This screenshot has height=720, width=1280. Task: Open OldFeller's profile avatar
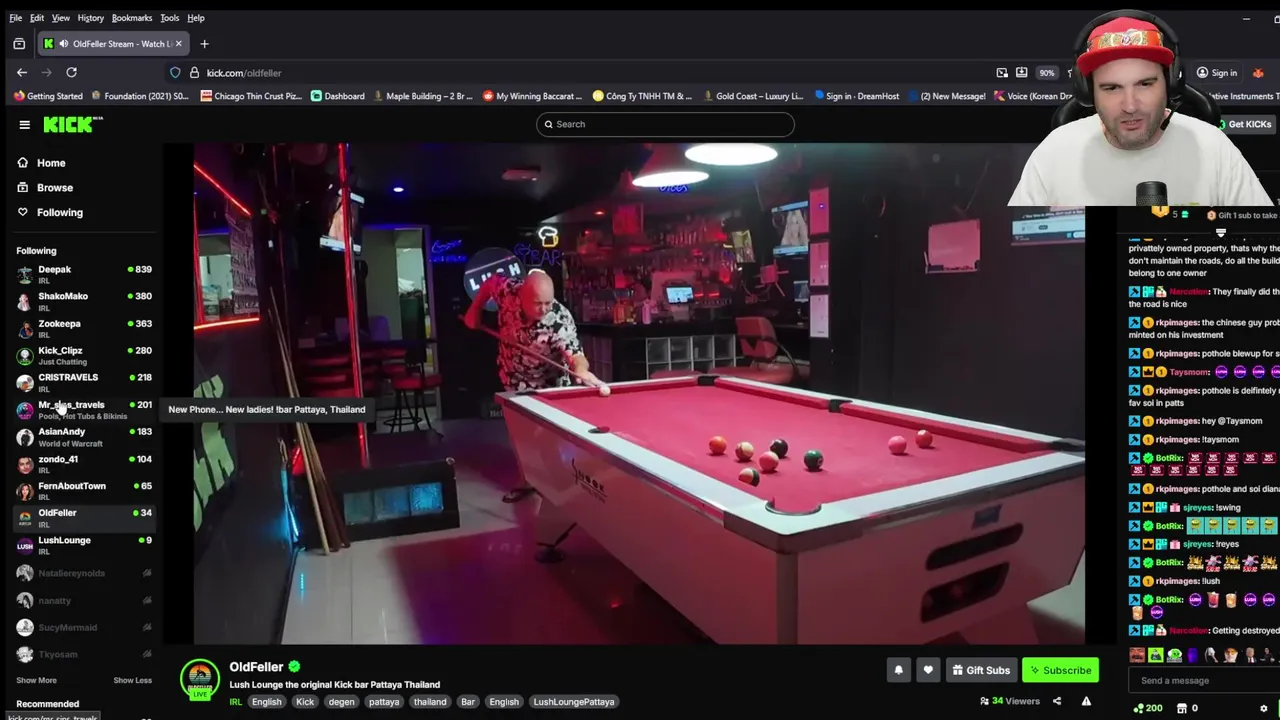click(x=200, y=678)
